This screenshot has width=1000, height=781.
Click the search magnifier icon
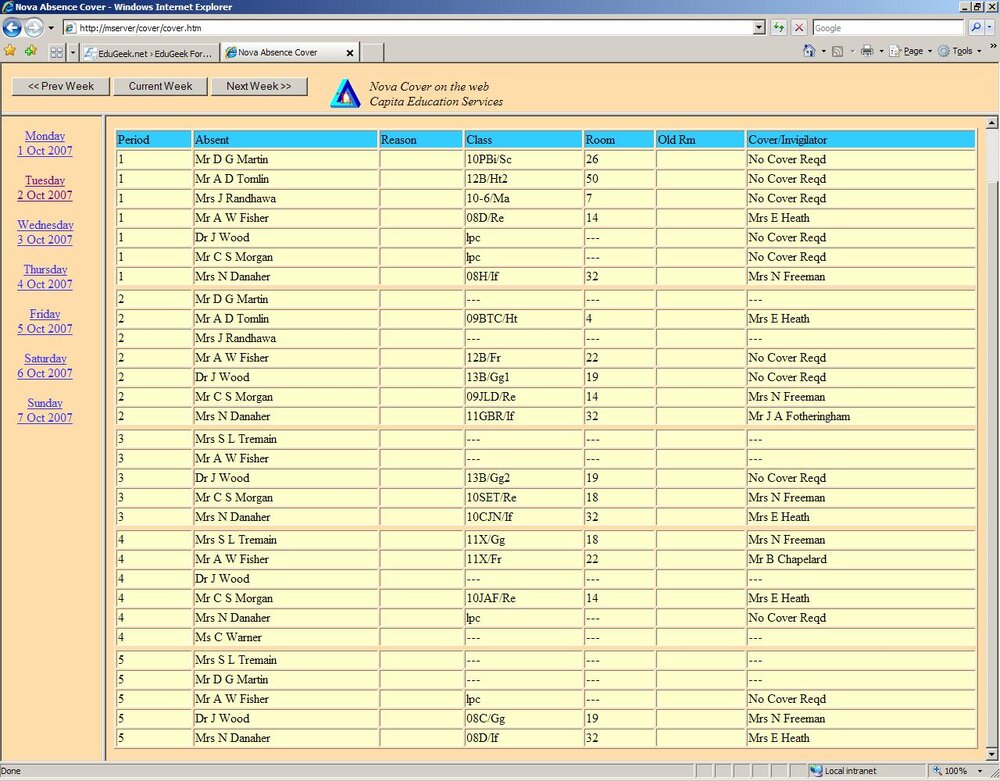pos(975,27)
